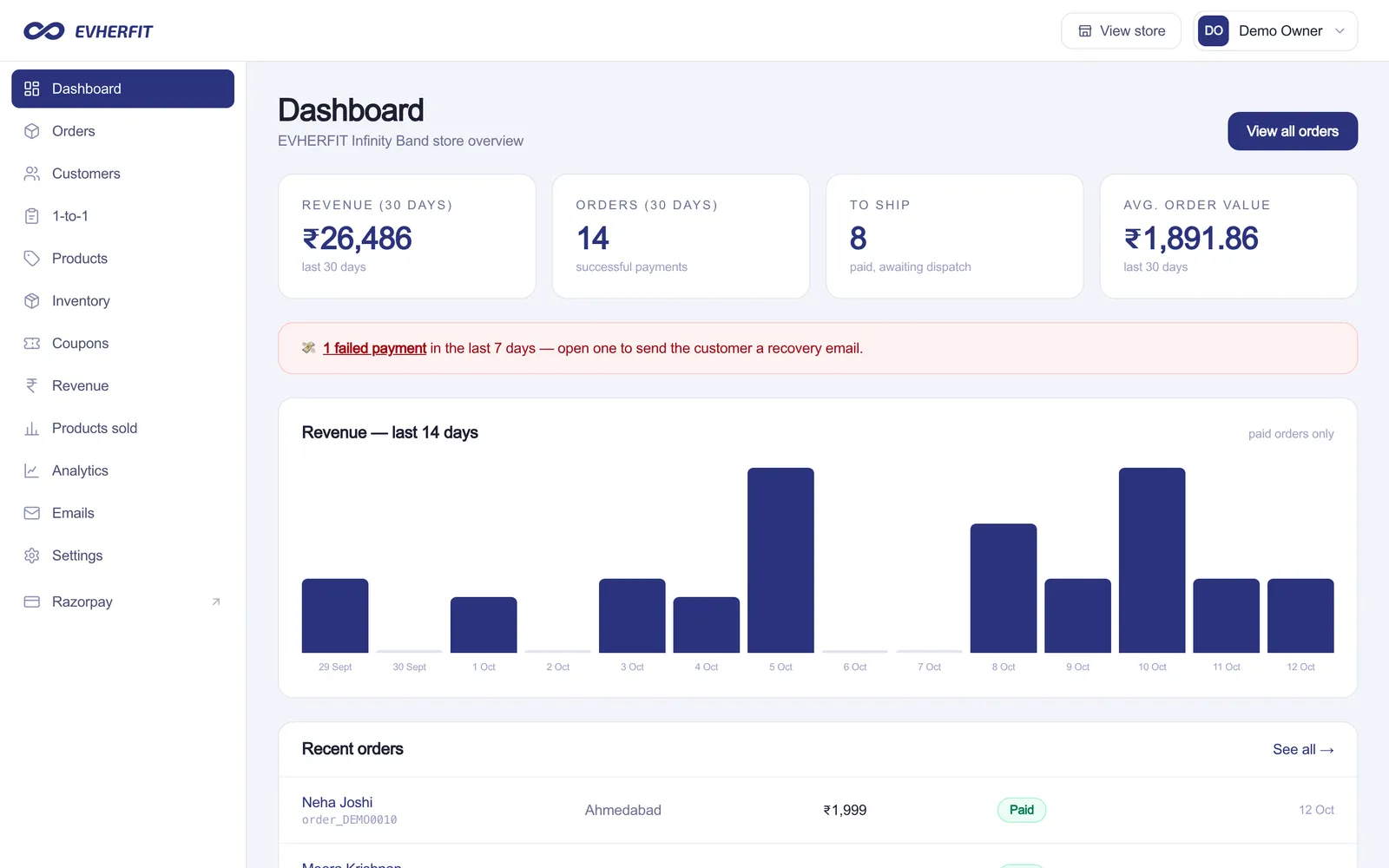Go to the Customers page
The width and height of the screenshot is (1389, 868).
point(122,174)
